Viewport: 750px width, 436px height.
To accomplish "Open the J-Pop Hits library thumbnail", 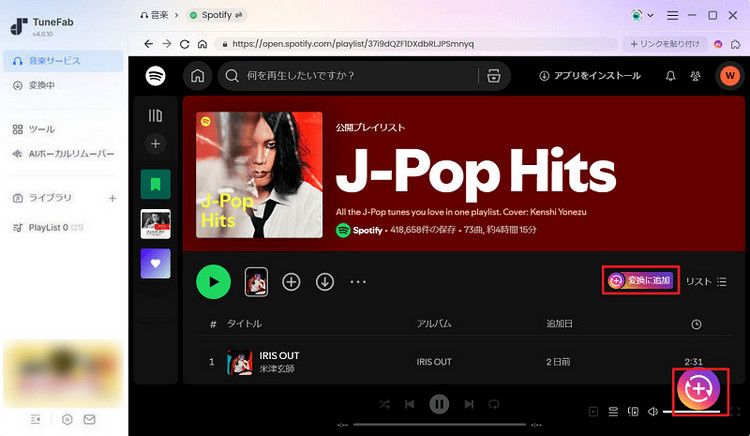I will 155,224.
